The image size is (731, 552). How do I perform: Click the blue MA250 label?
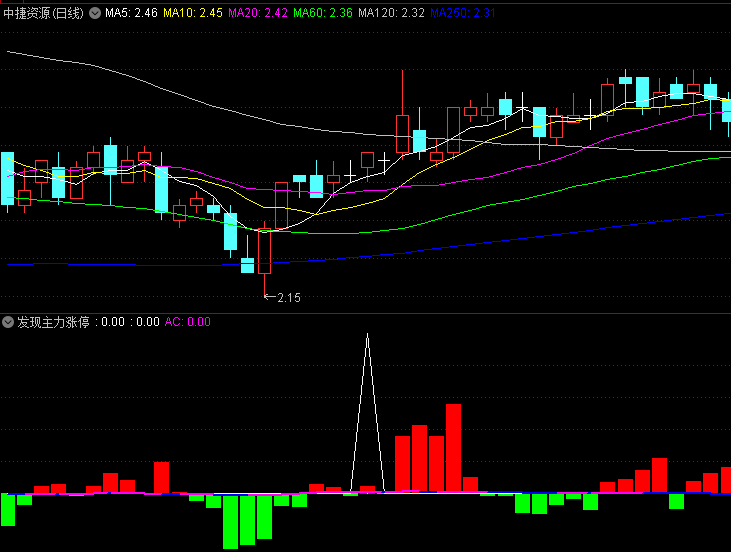point(462,13)
